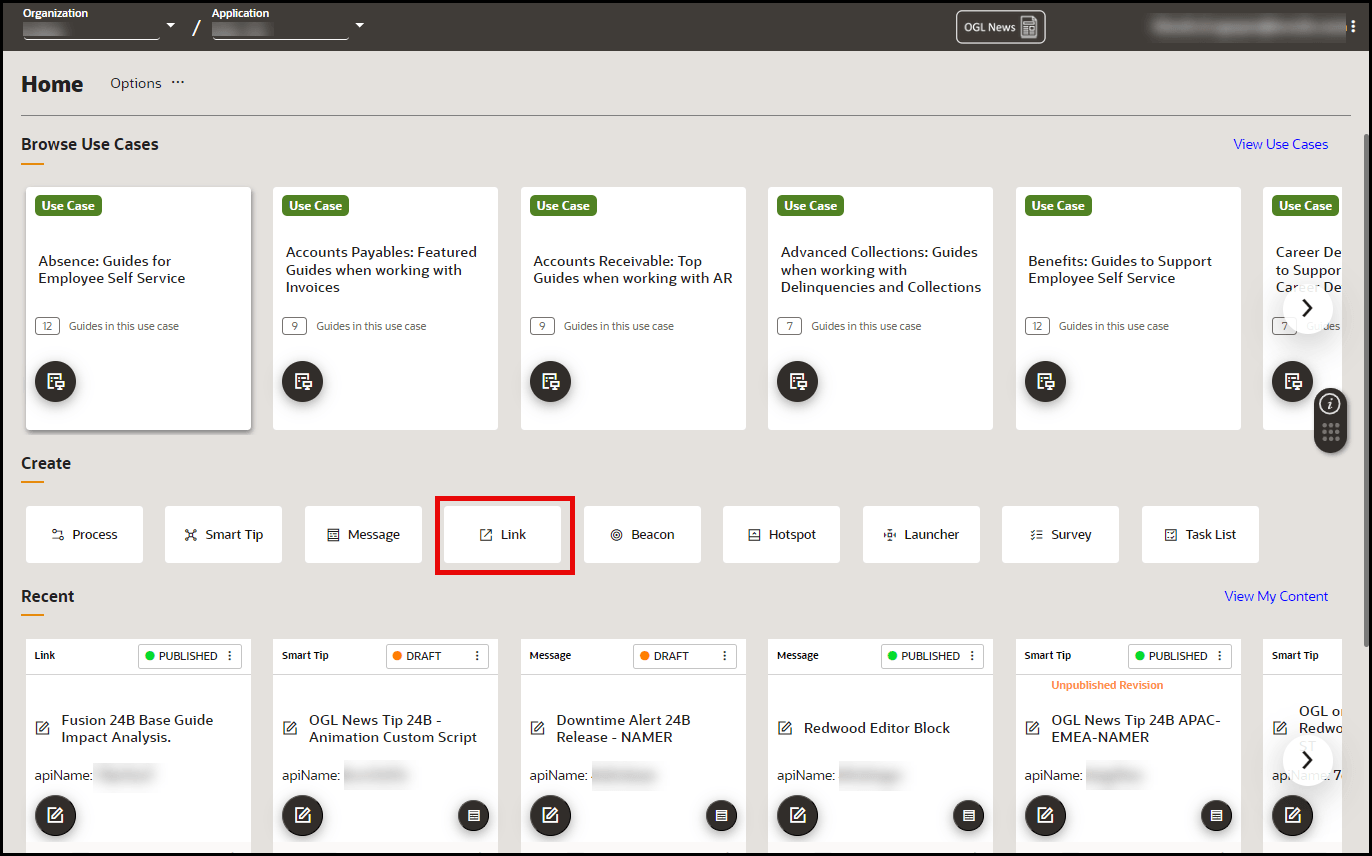Click the pencil icon beside Downtime Alert 24B title
This screenshot has height=856, width=1372.
(x=538, y=728)
